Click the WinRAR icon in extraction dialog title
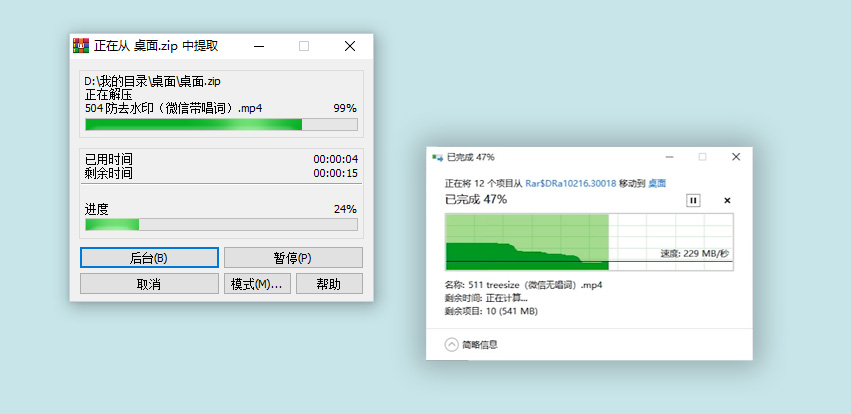851x414 pixels. (81, 46)
